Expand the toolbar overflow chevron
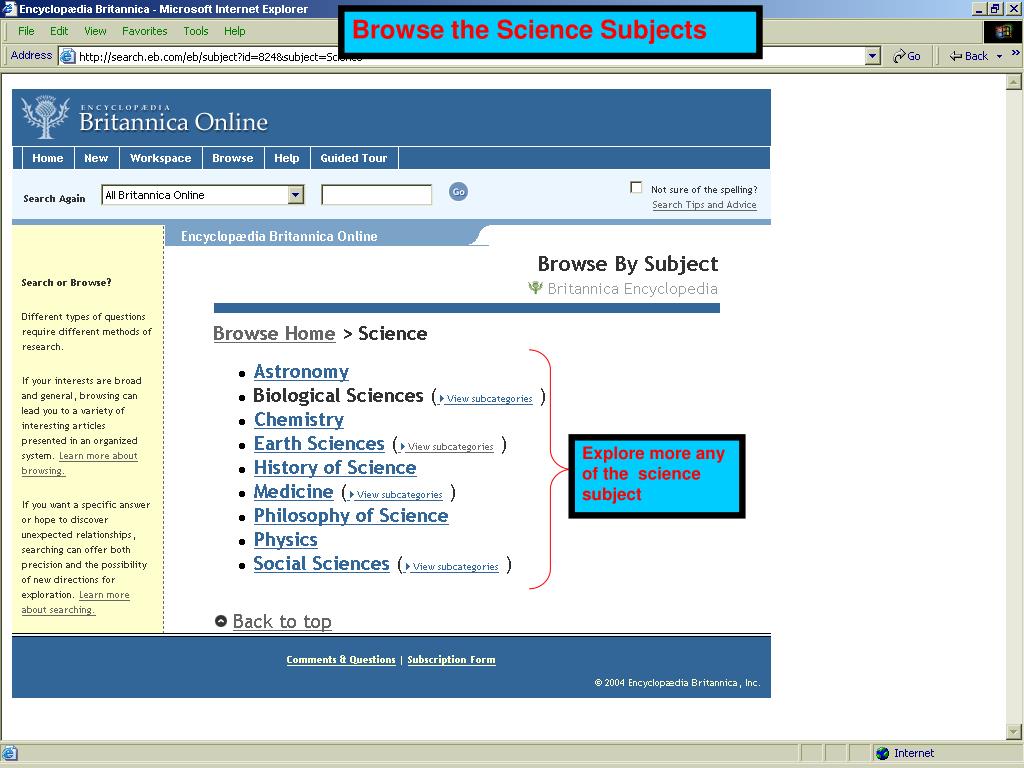 click(x=1016, y=54)
